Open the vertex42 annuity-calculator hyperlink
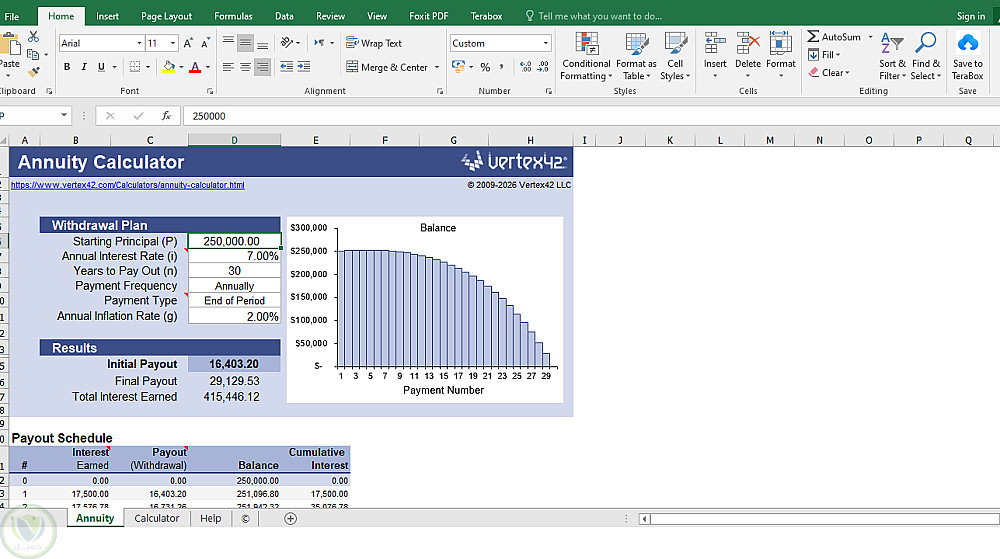The height and width of the screenshot is (559, 1000). 128,185
